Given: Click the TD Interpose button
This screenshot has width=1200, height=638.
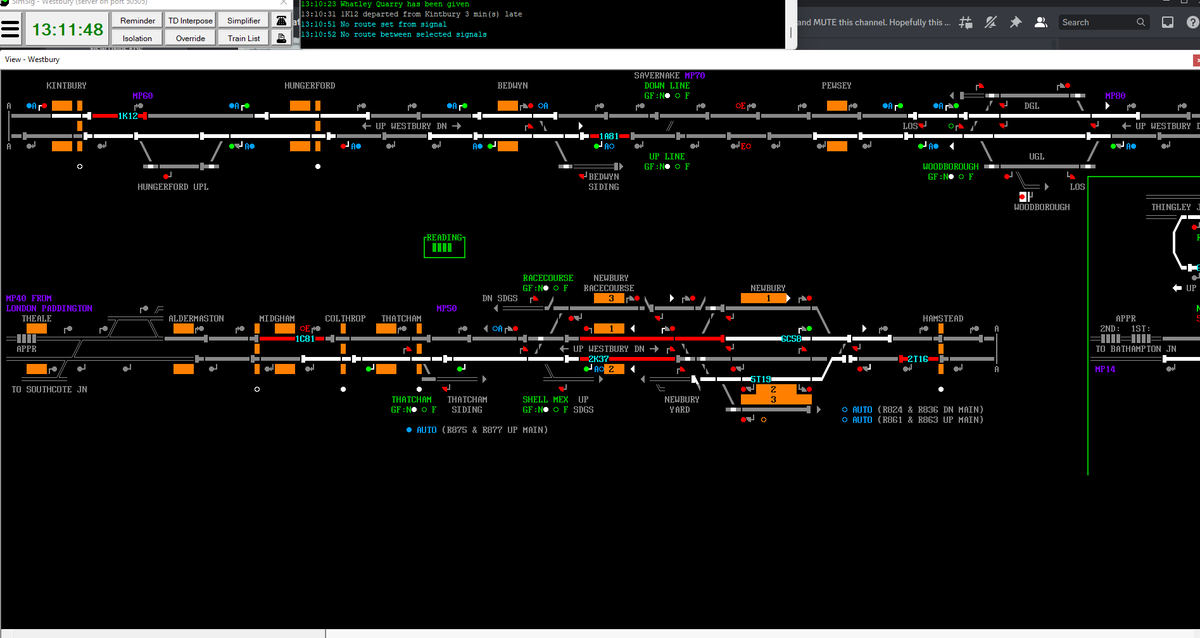Looking at the screenshot, I should [190, 21].
